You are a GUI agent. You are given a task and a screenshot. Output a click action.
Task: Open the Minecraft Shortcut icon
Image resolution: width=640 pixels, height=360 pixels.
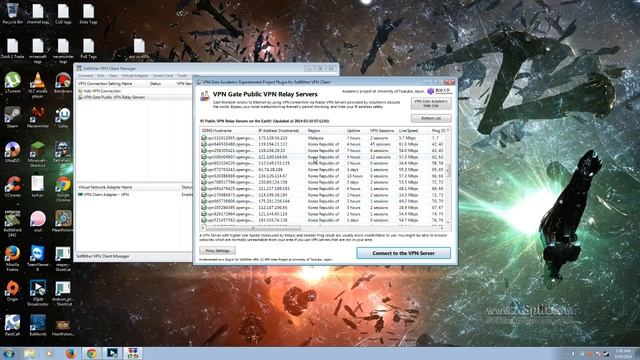pyautogui.click(x=38, y=154)
